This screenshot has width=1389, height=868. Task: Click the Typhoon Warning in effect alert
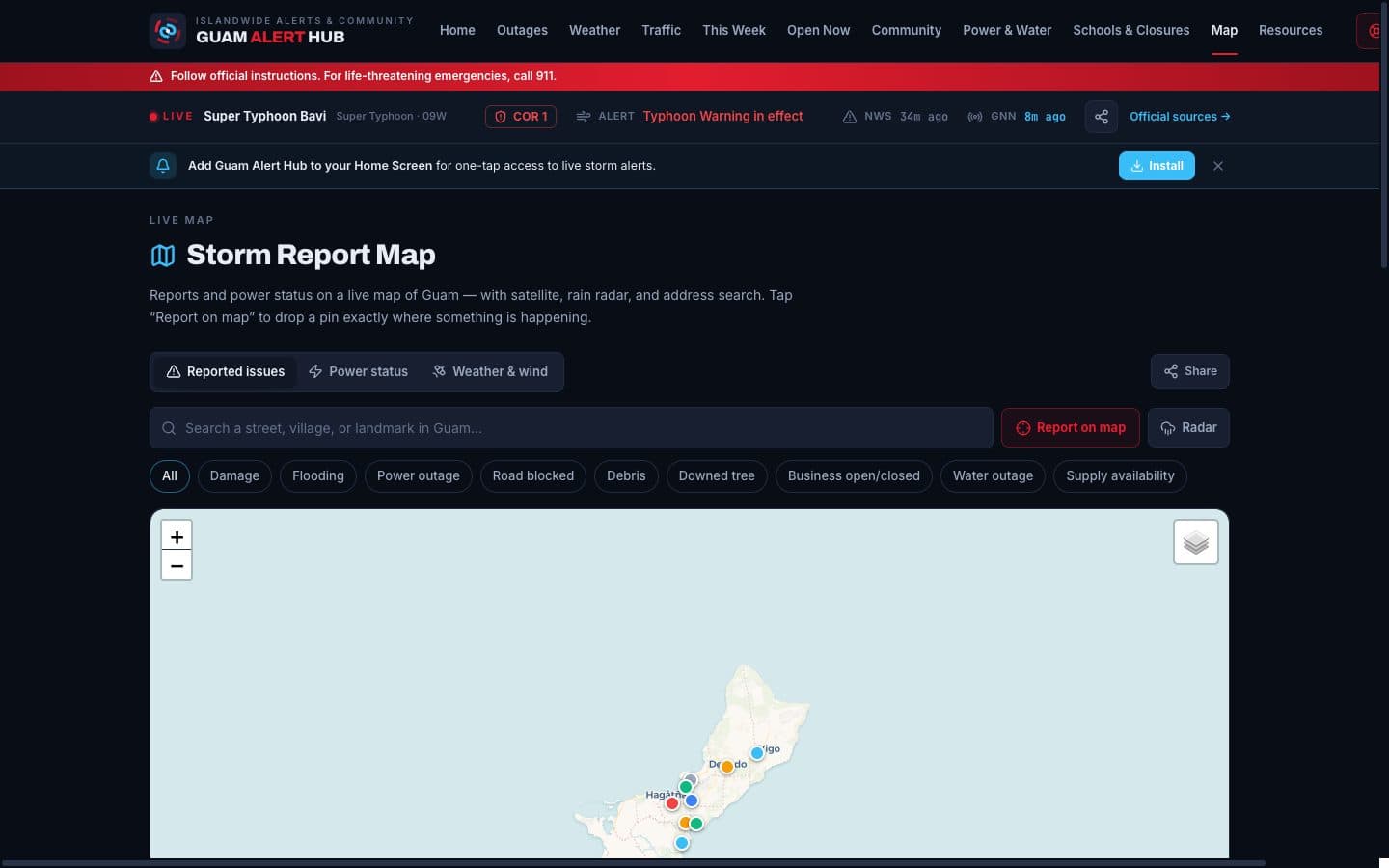[x=723, y=117]
